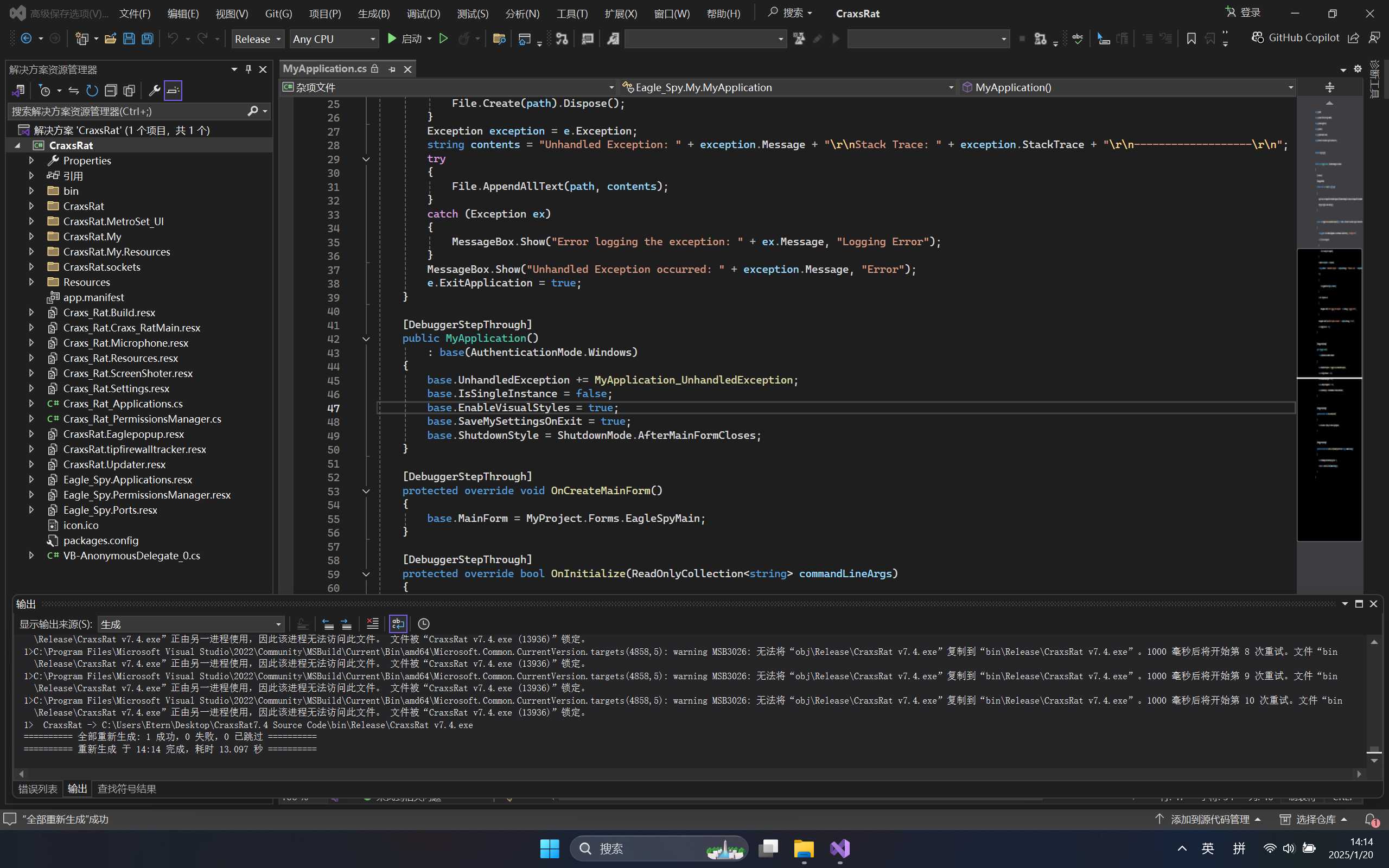1389x868 pixels.
Task: Pin the Solution Explorer panel
Action: pyautogui.click(x=249, y=69)
